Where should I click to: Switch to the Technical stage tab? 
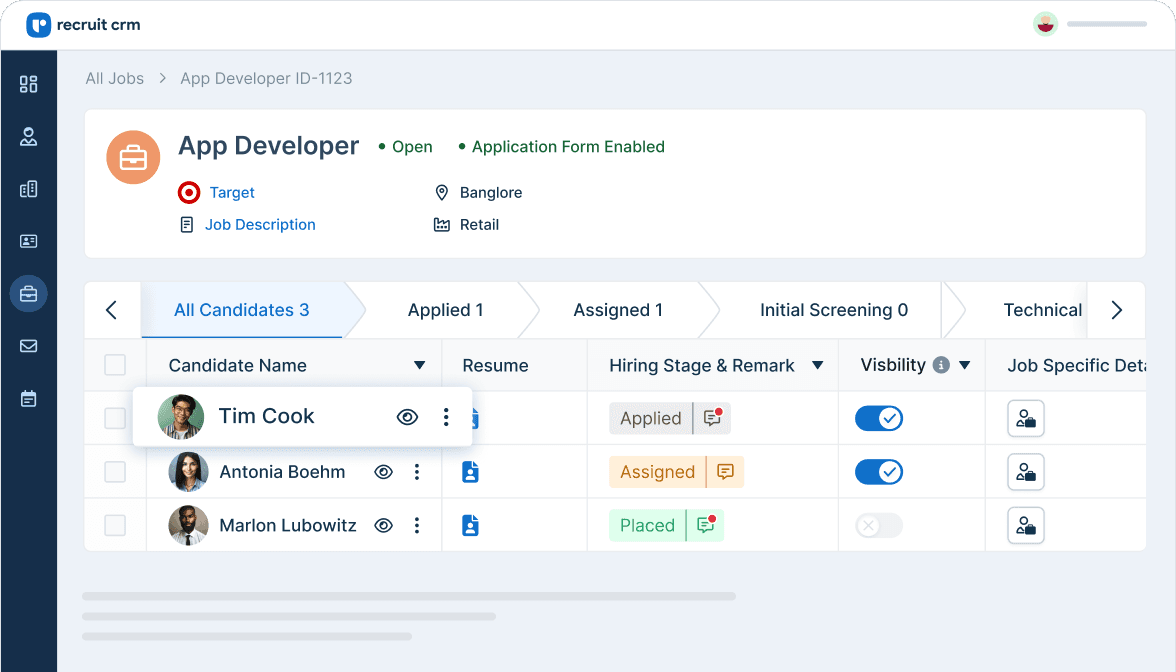point(1042,310)
